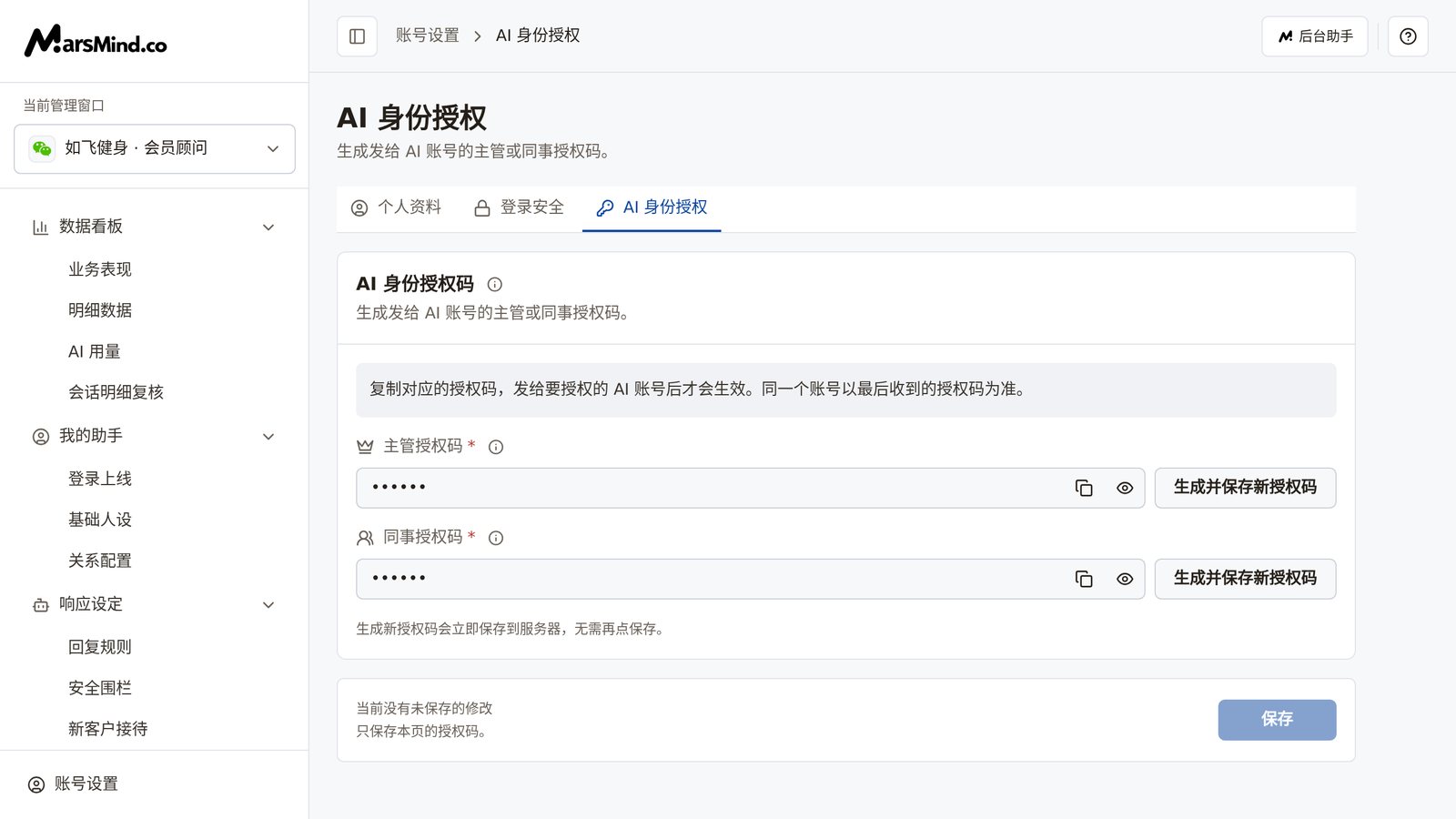Open the 如飞健身 · 会员顾问 window dropdown
The width and height of the screenshot is (1456, 819).
tap(155, 148)
